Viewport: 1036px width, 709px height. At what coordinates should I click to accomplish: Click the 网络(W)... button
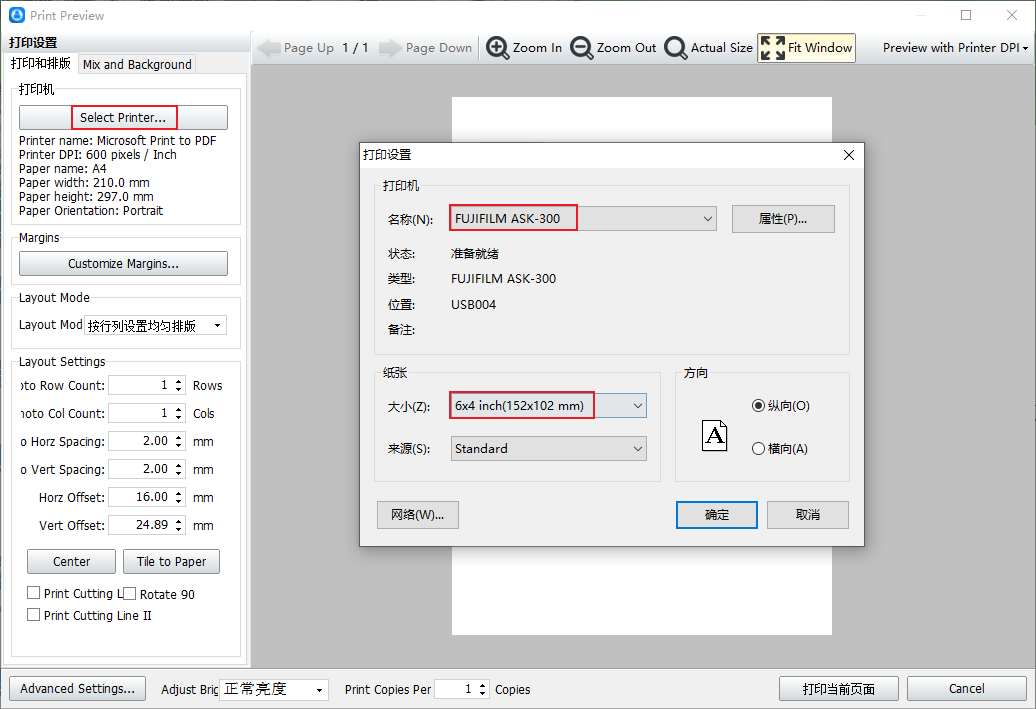(x=418, y=515)
